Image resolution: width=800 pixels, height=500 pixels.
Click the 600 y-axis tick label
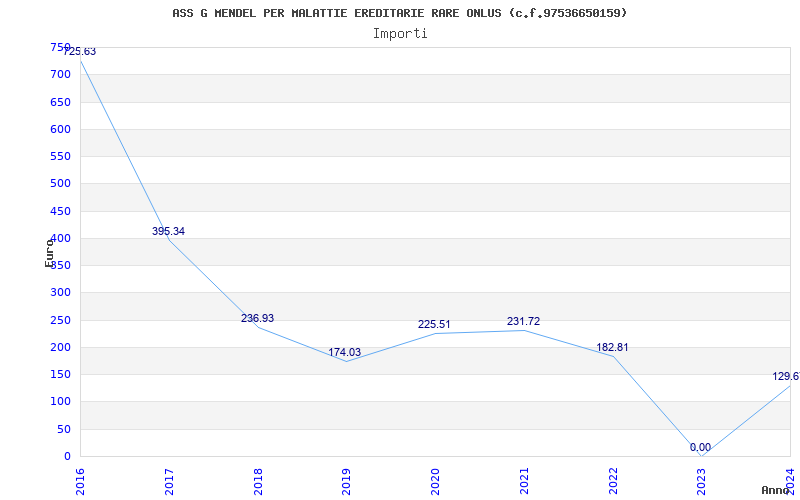click(60, 129)
